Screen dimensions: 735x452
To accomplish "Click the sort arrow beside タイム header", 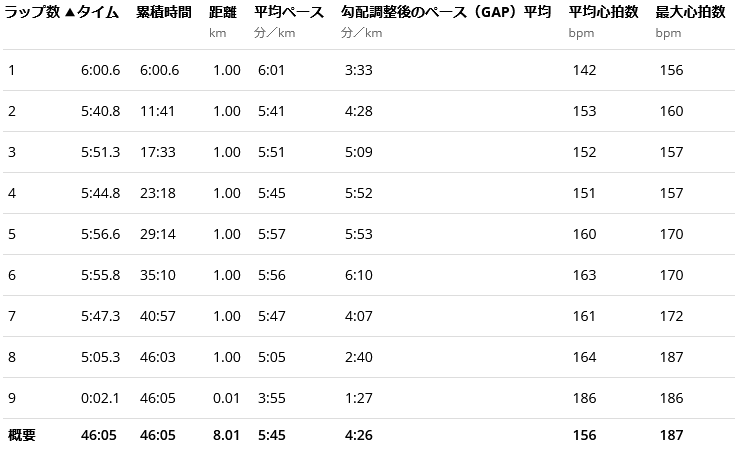I will (70, 13).
